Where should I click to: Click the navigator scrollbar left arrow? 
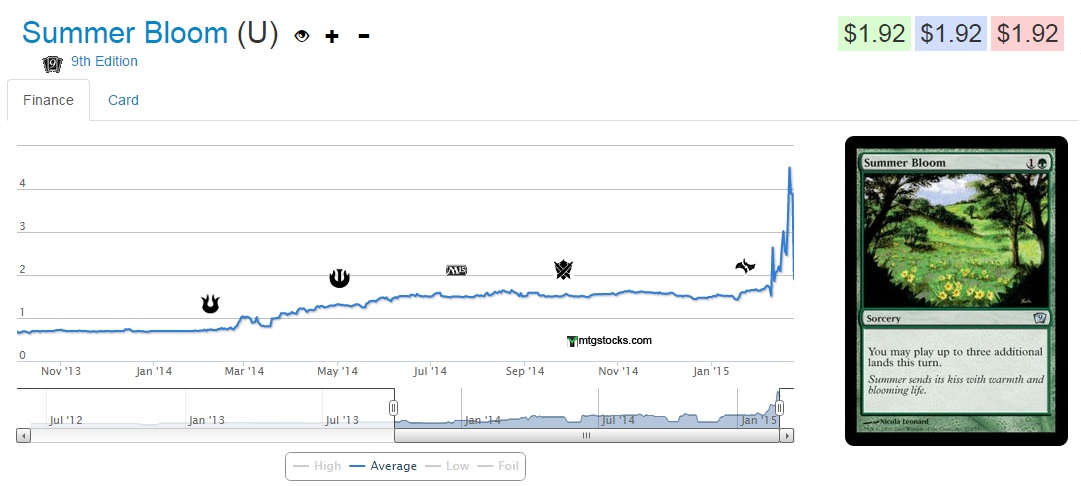pyautogui.click(x=24, y=435)
